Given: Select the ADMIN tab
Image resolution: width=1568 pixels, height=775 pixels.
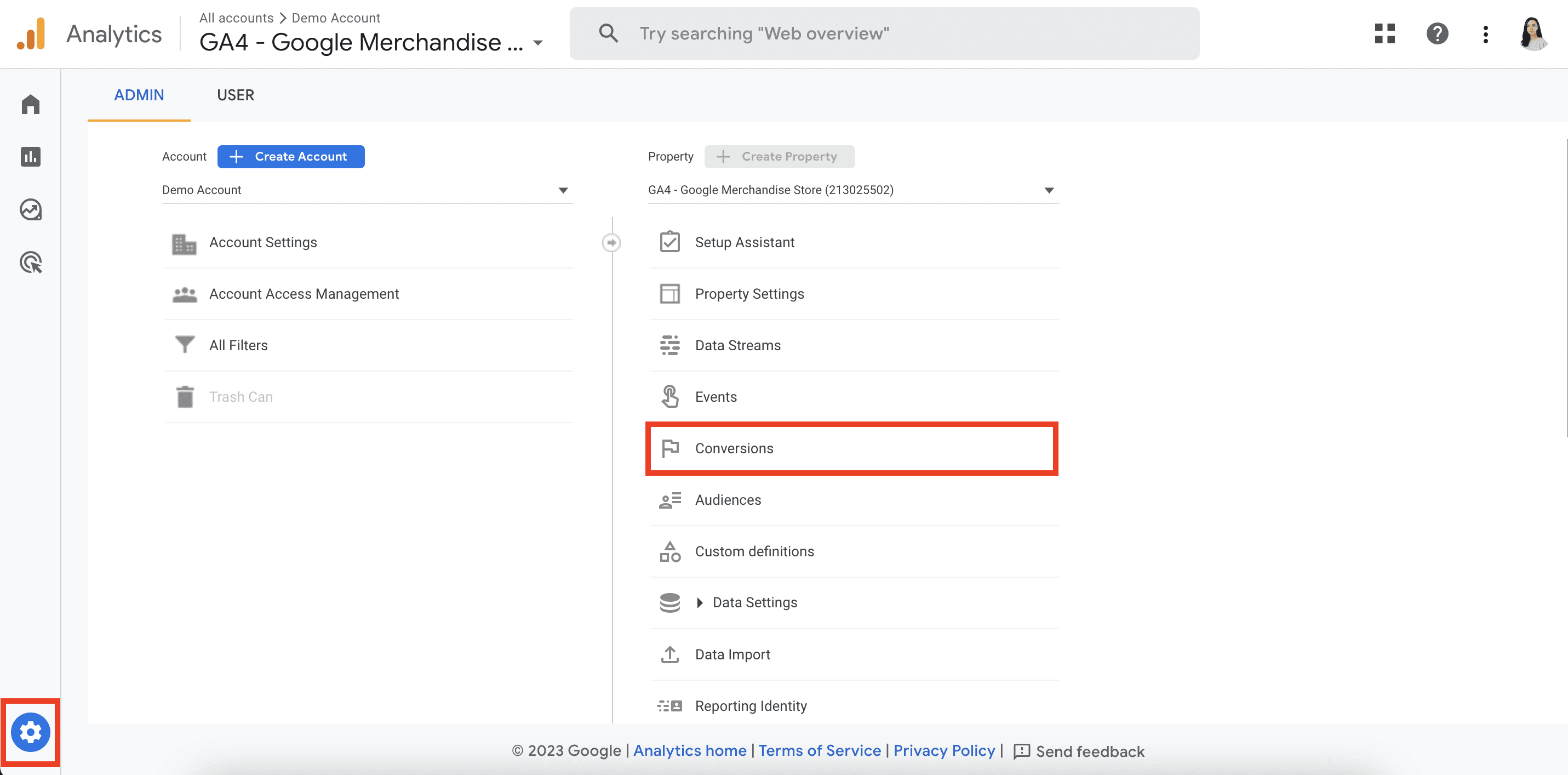Looking at the screenshot, I should coord(139,94).
